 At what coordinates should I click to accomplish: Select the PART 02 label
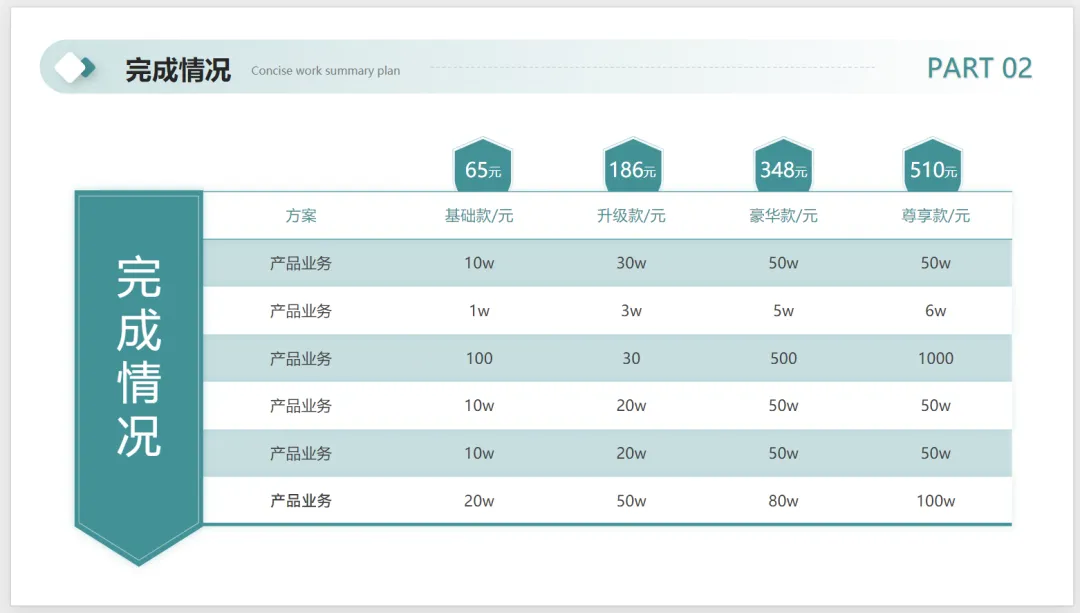pyautogui.click(x=979, y=68)
